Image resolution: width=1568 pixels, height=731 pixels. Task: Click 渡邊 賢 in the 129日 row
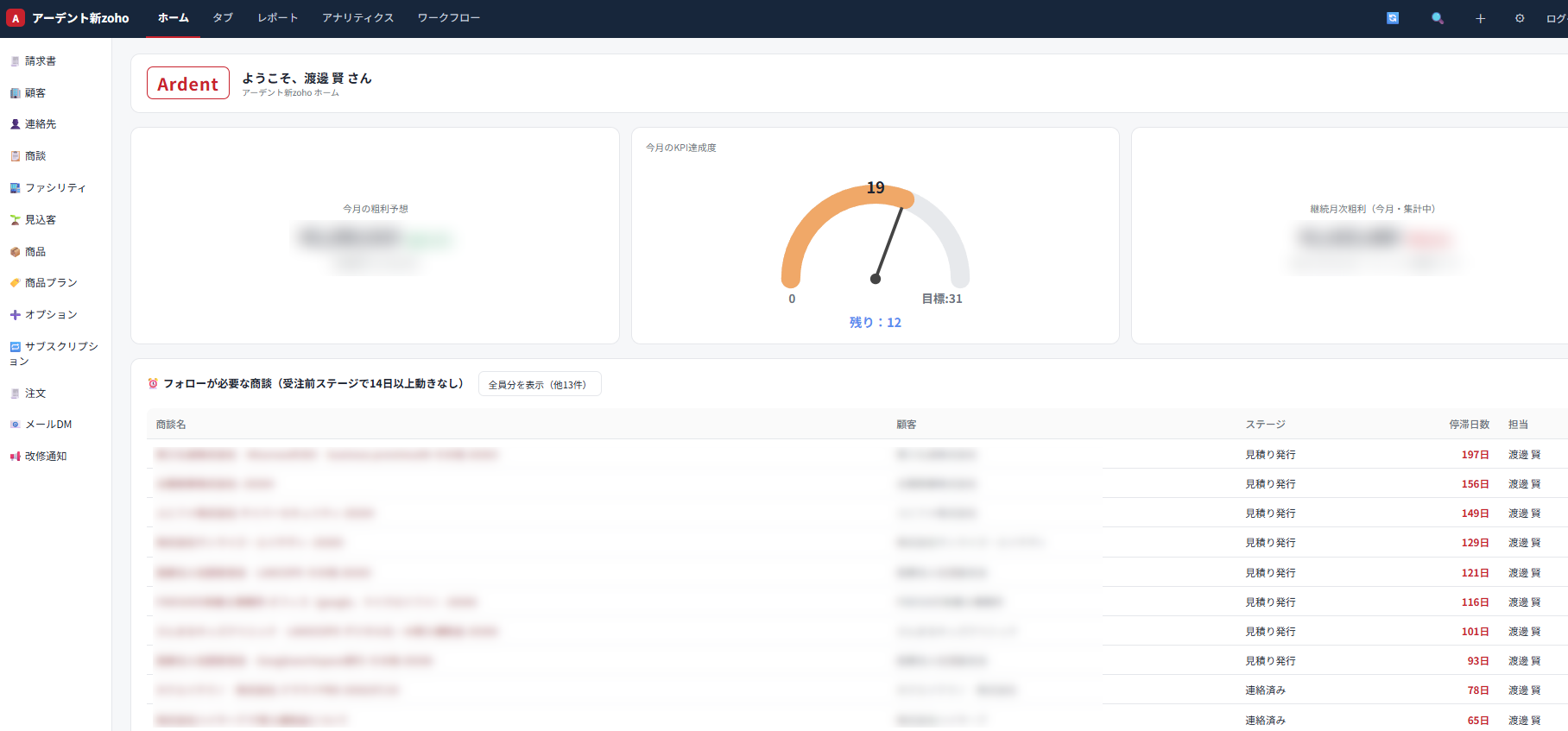pos(1525,543)
